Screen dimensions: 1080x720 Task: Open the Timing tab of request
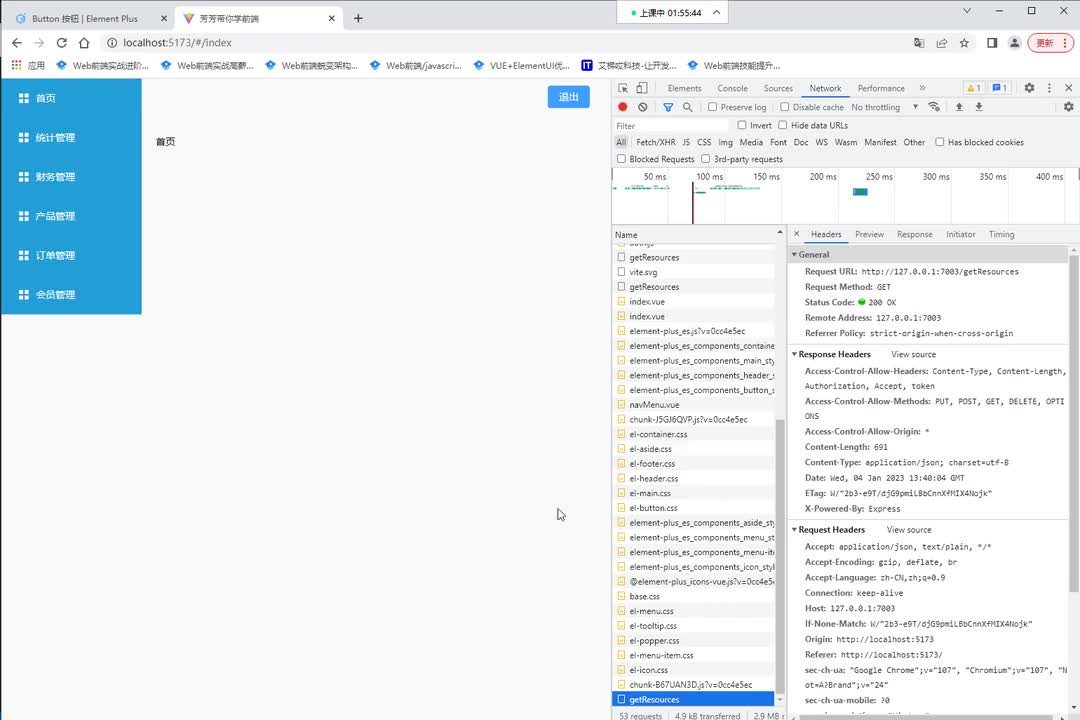click(1001, 234)
